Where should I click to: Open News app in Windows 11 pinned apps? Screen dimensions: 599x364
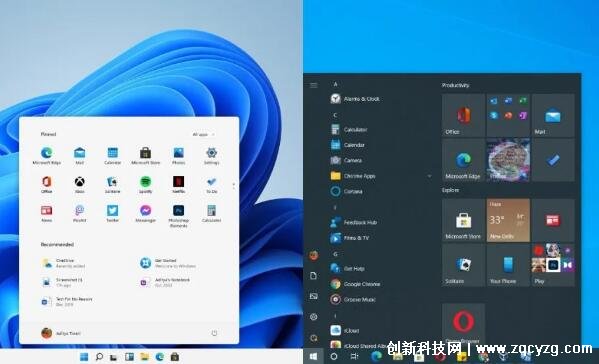click(47, 214)
